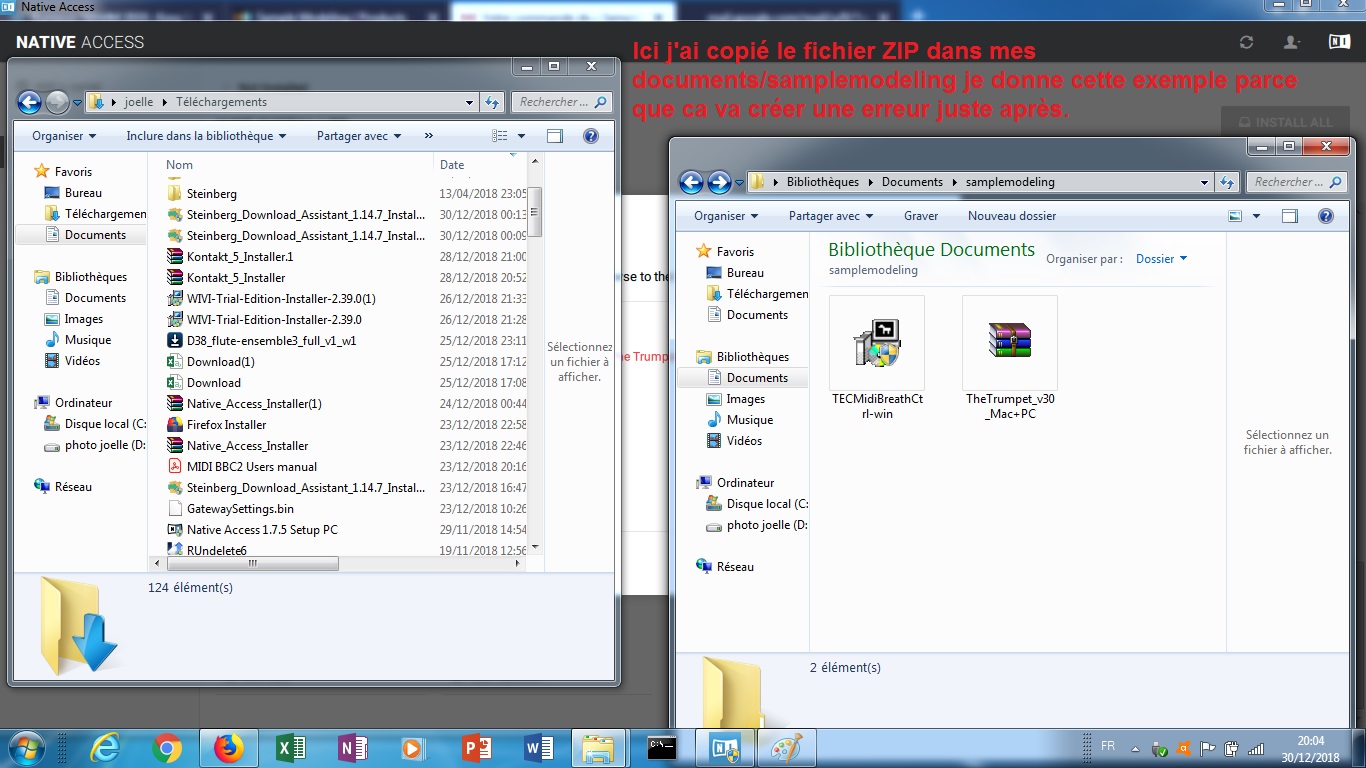Refresh the samplemodeling folder address bar

[x=1227, y=182]
